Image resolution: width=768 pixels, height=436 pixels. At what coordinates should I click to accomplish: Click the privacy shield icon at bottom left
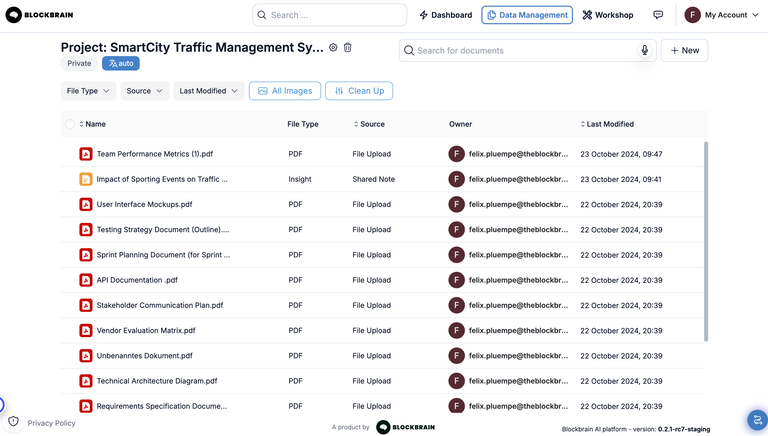(13, 422)
